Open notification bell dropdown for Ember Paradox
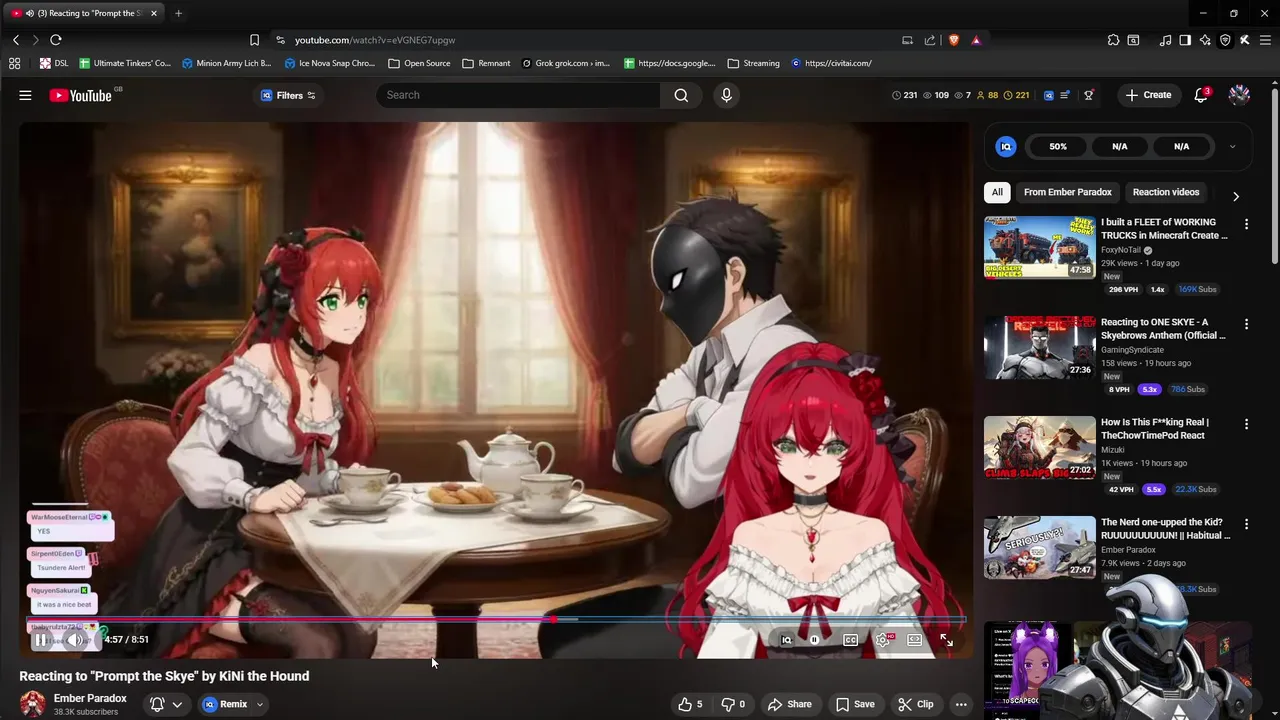Image resolution: width=1280 pixels, height=720 pixels. [166, 704]
